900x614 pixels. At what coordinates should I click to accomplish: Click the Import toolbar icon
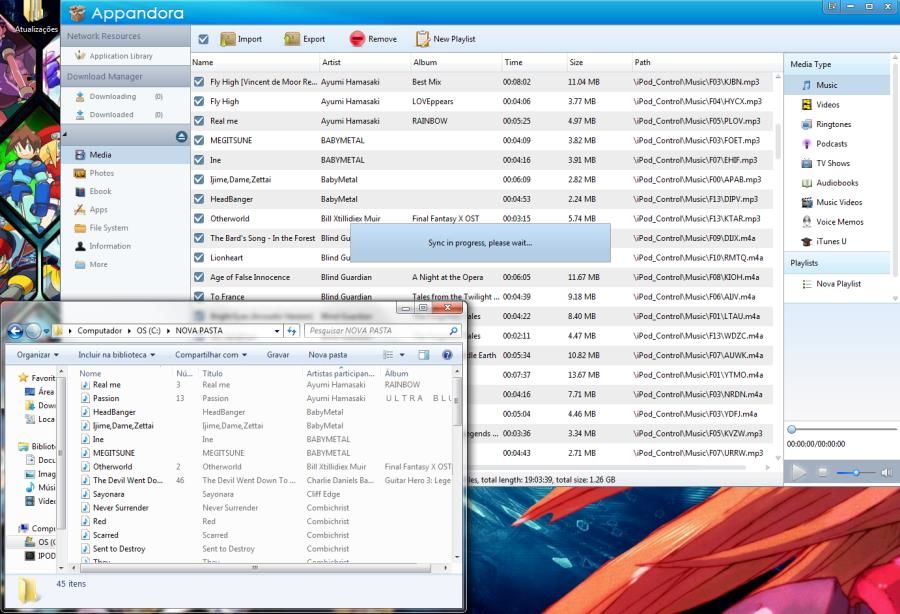coord(228,39)
